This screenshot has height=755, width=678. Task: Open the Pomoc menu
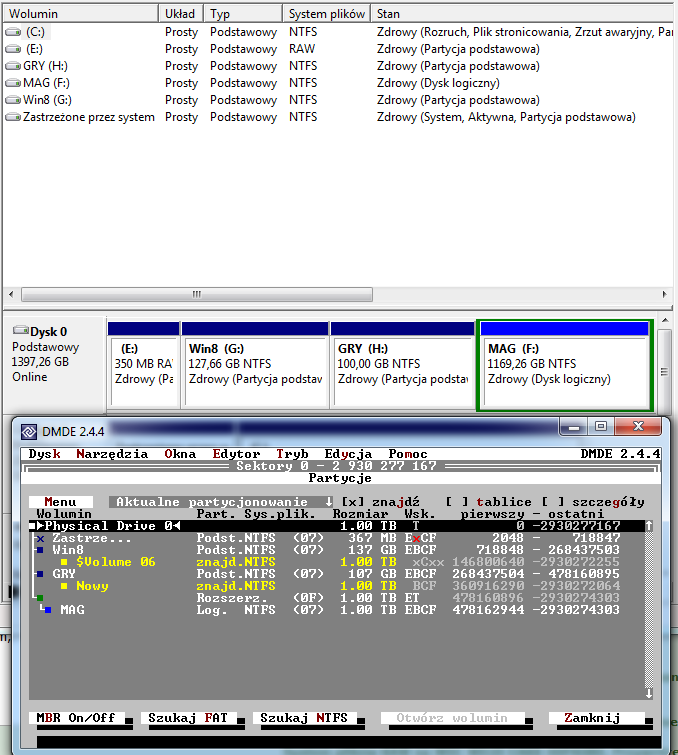coord(408,454)
